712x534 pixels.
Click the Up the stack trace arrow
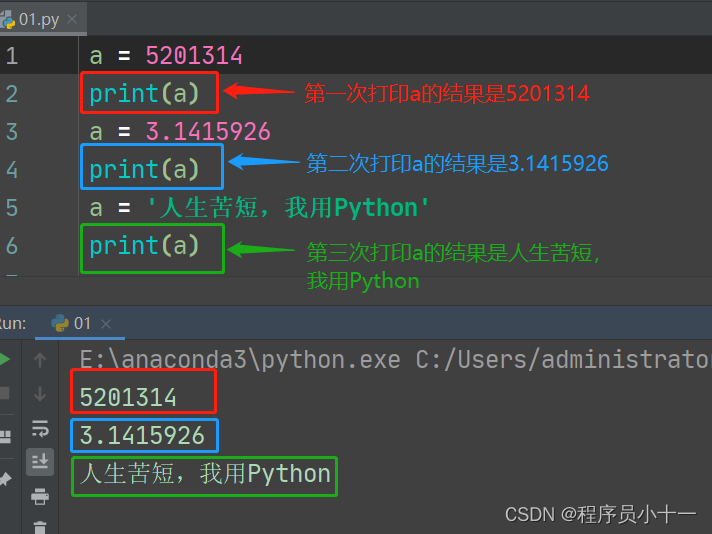[x=40, y=360]
